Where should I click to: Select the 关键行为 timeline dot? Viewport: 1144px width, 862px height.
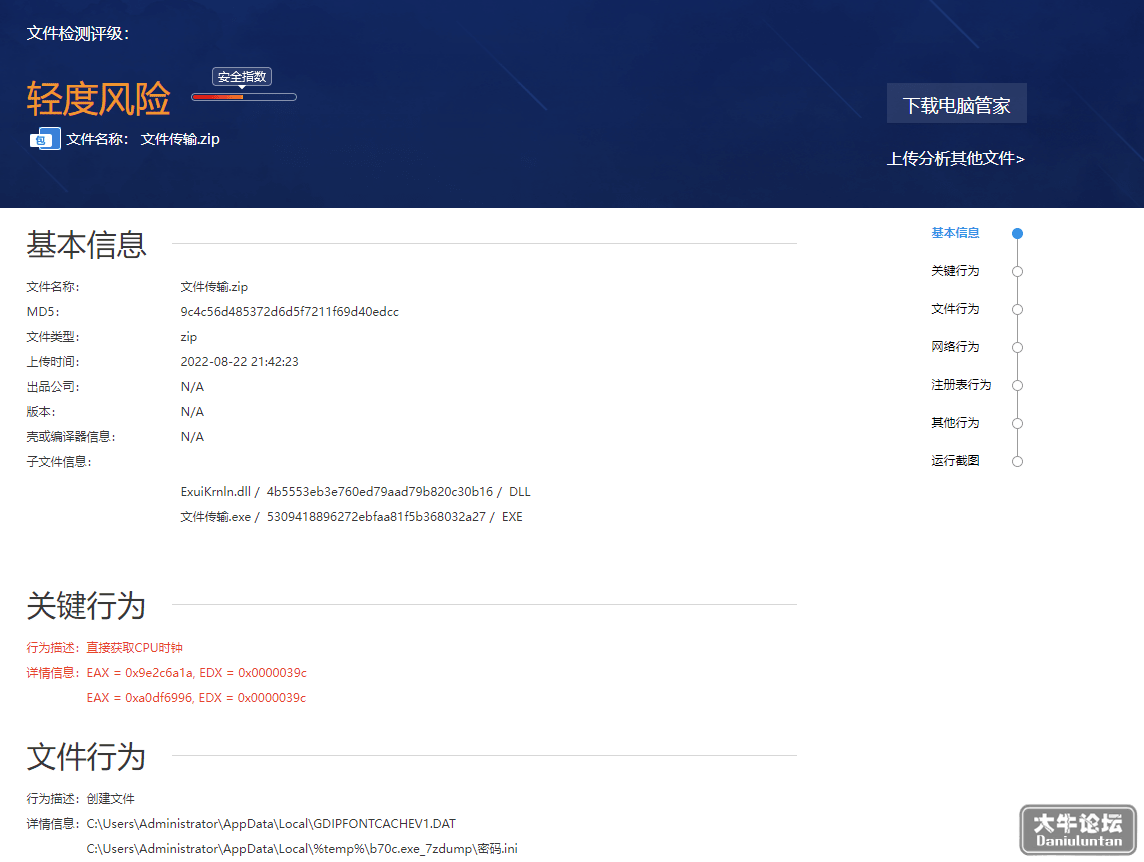(x=1017, y=272)
